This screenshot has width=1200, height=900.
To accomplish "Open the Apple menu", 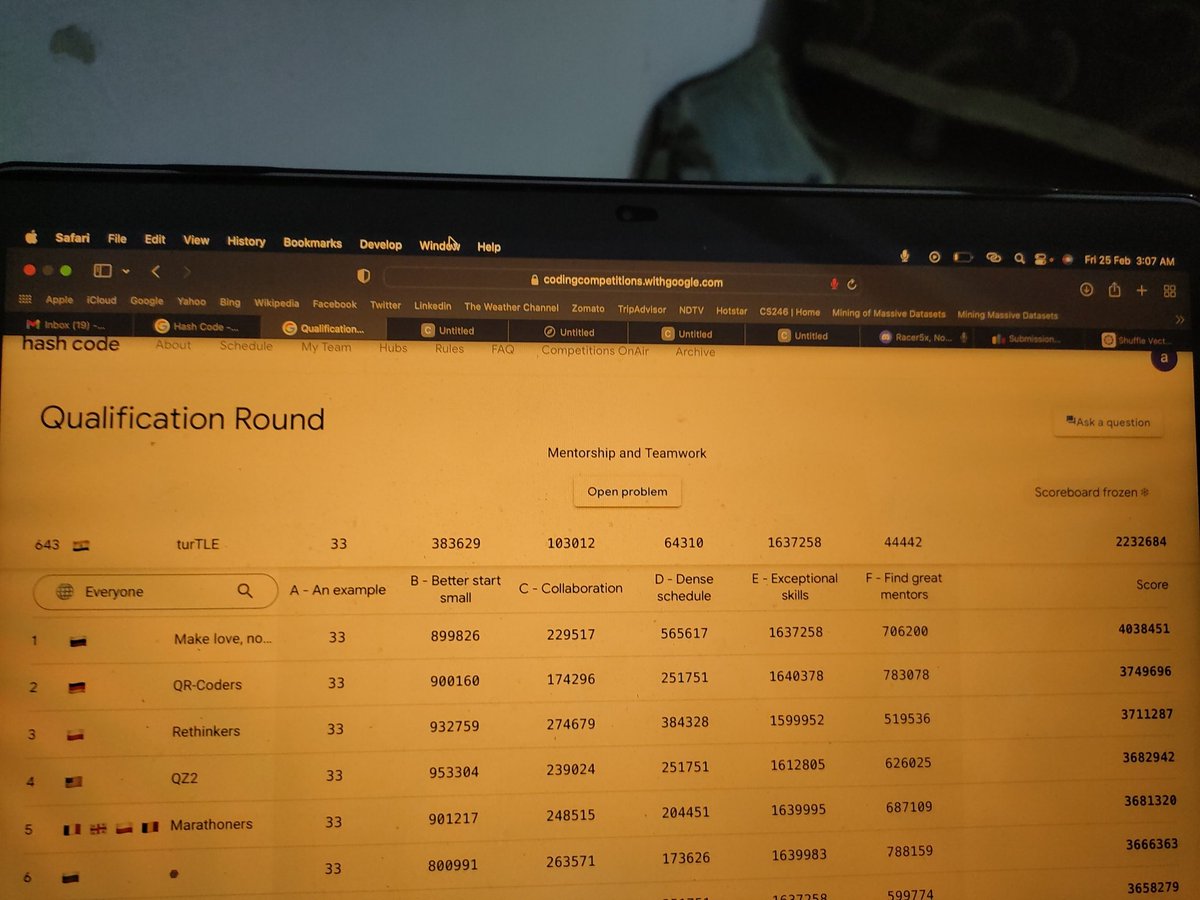I will (31, 237).
